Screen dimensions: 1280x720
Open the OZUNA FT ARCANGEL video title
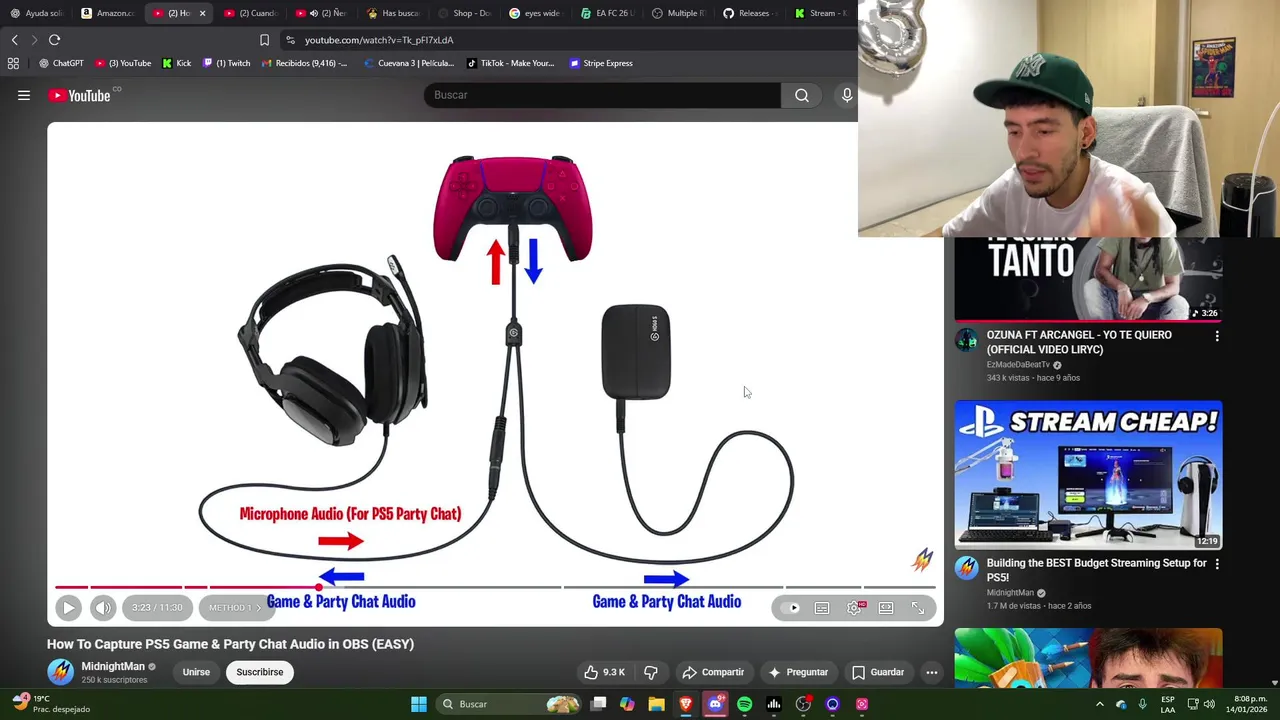tap(1079, 342)
